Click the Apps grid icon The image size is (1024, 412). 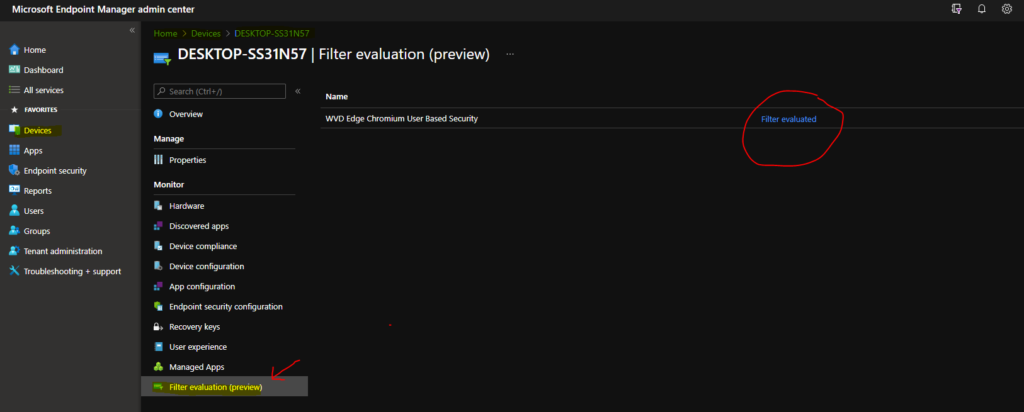[14, 150]
